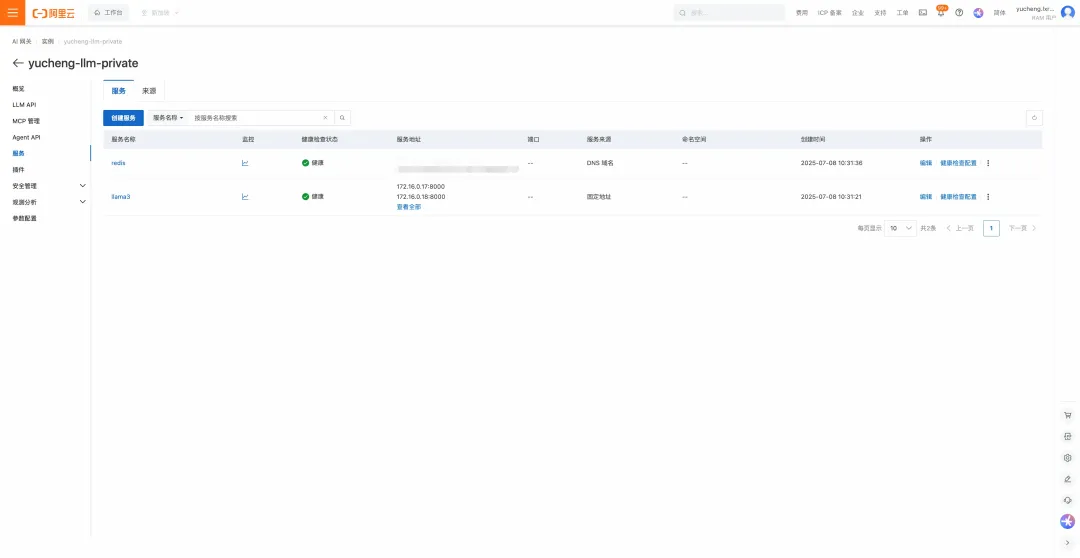Open LLM API in the sidebar
1080x558 pixels.
pos(24,105)
